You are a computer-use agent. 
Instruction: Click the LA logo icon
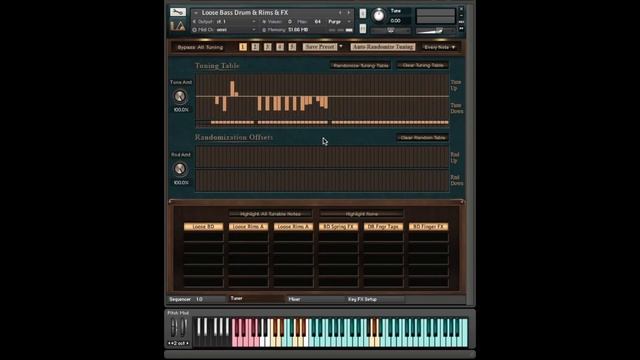point(178,26)
